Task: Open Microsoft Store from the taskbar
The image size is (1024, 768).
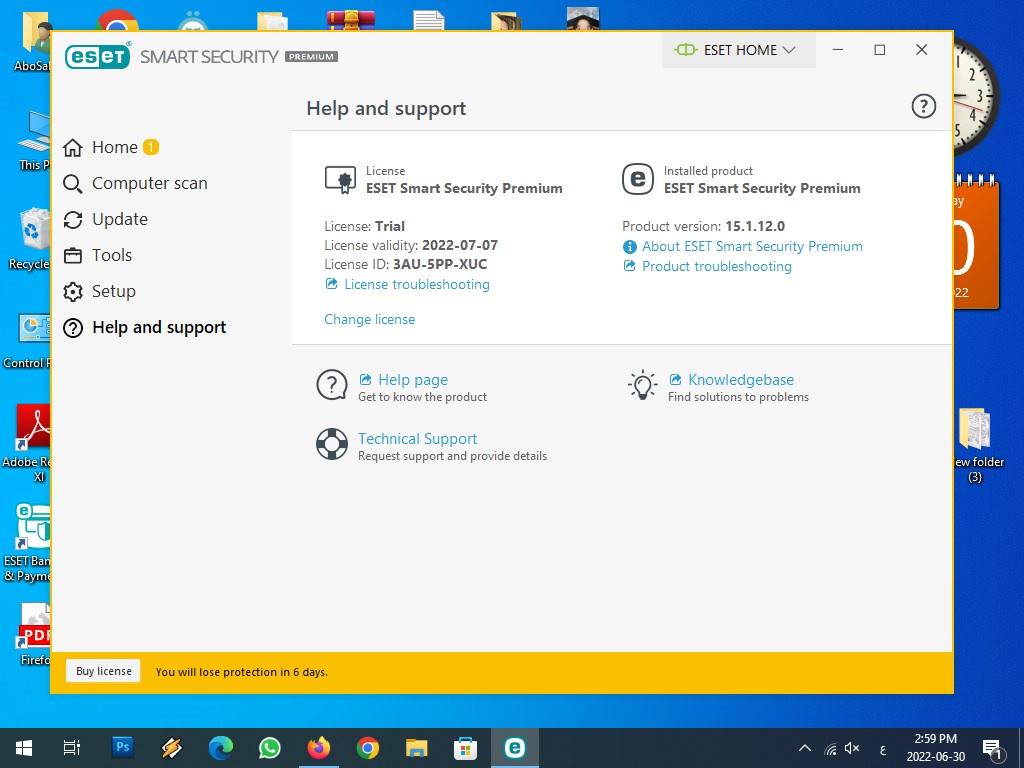Action: point(466,748)
